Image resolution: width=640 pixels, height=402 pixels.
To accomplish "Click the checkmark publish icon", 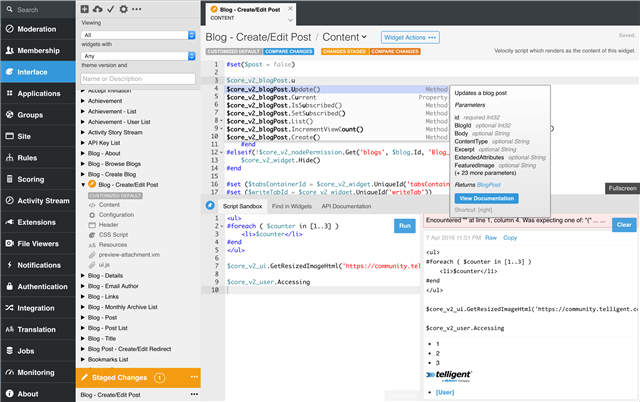I will click(x=111, y=9).
